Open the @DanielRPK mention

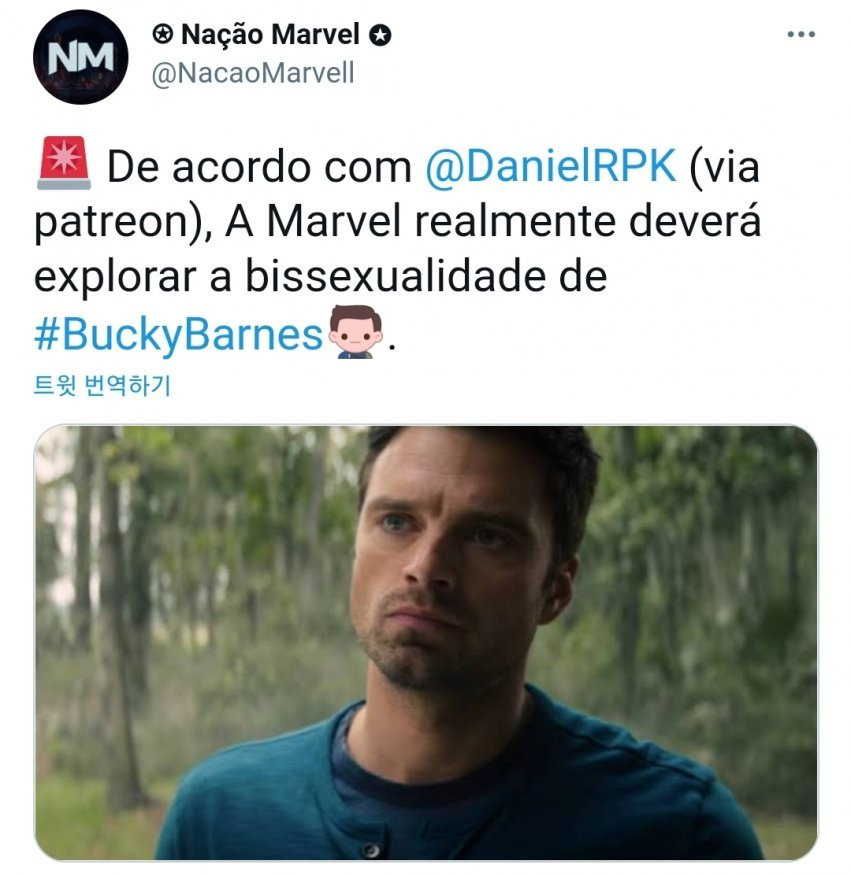550,166
